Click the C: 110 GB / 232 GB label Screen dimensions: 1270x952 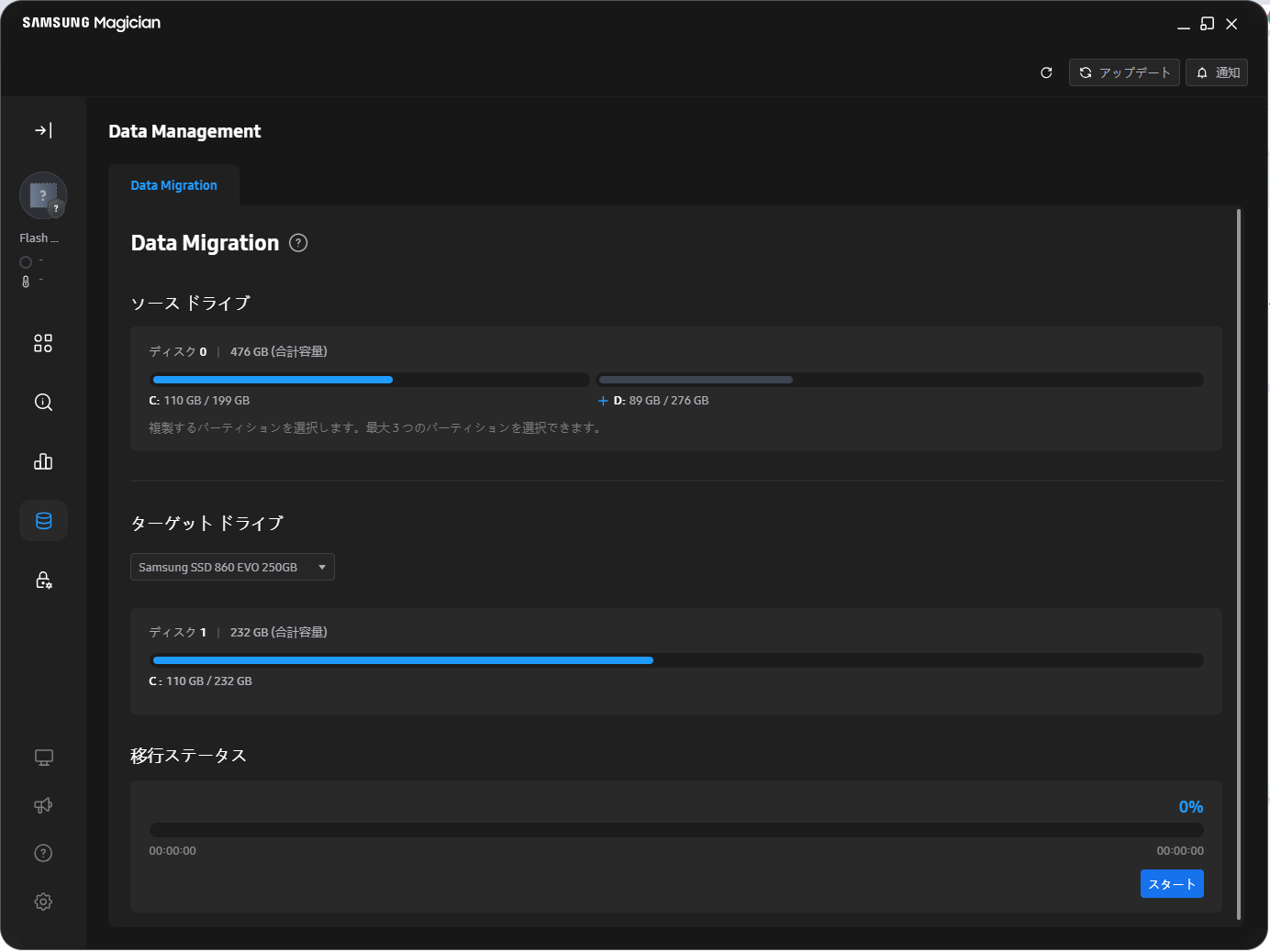coord(200,681)
